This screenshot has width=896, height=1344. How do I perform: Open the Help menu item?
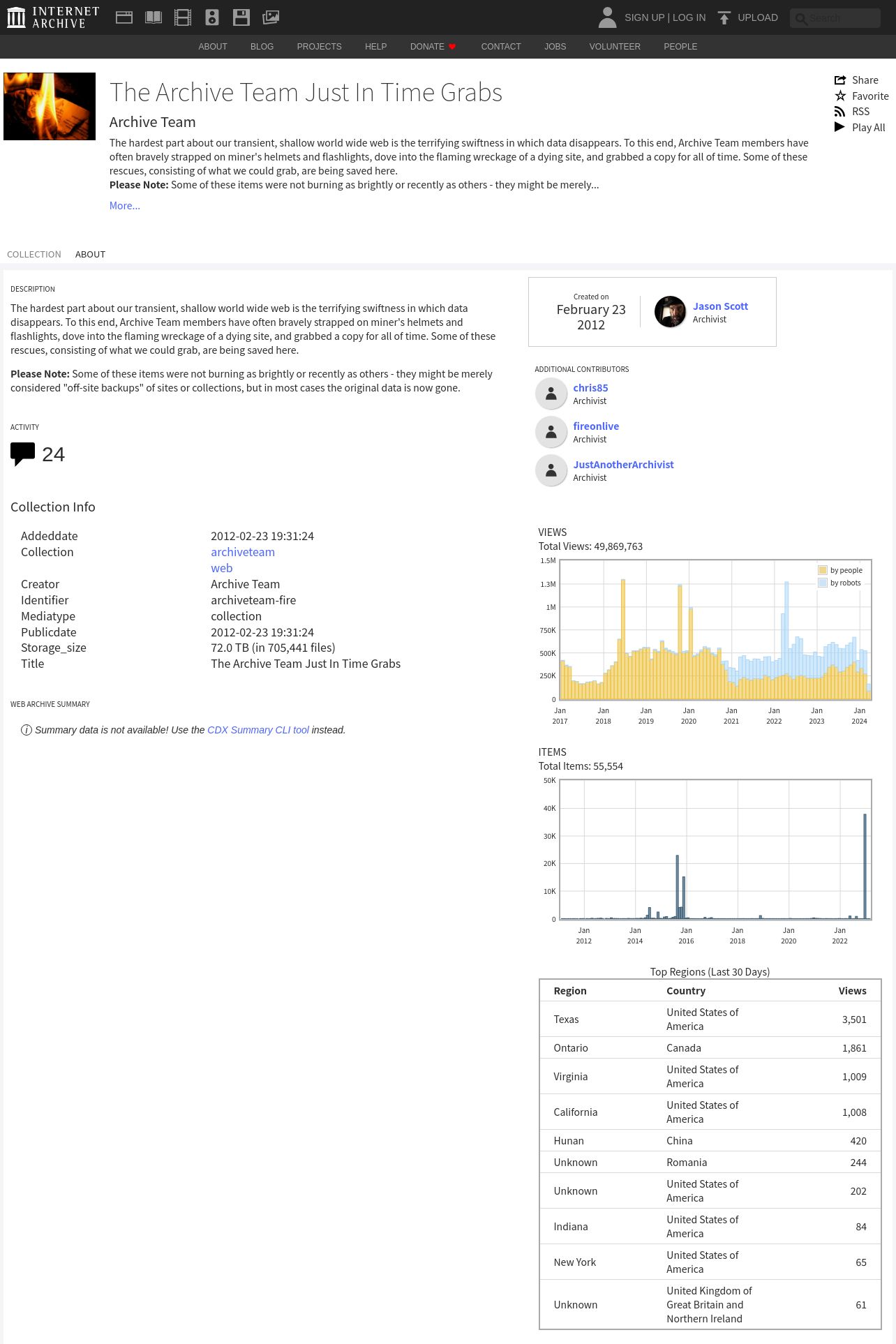coord(375,47)
